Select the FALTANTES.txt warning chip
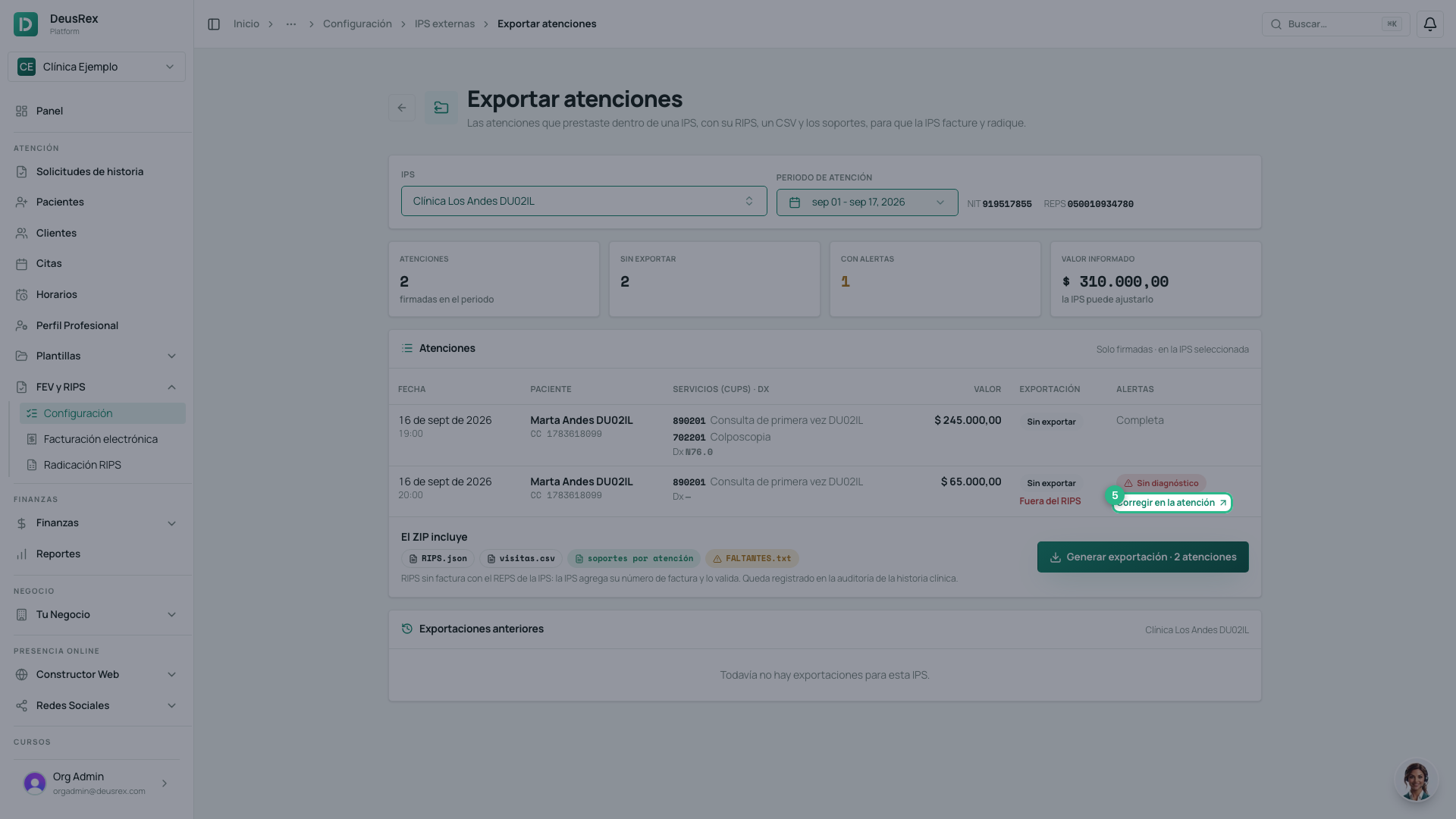 tap(752, 559)
